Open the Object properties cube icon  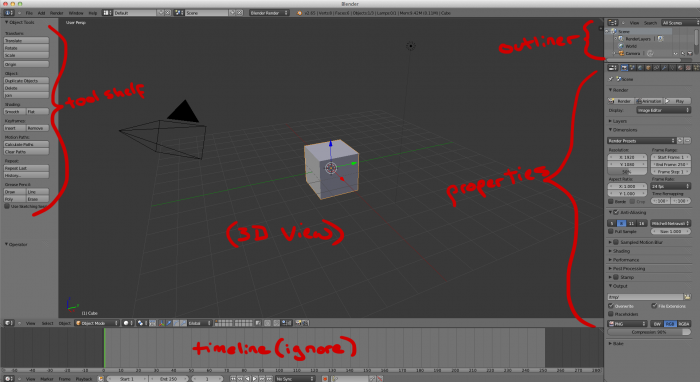[648, 68]
